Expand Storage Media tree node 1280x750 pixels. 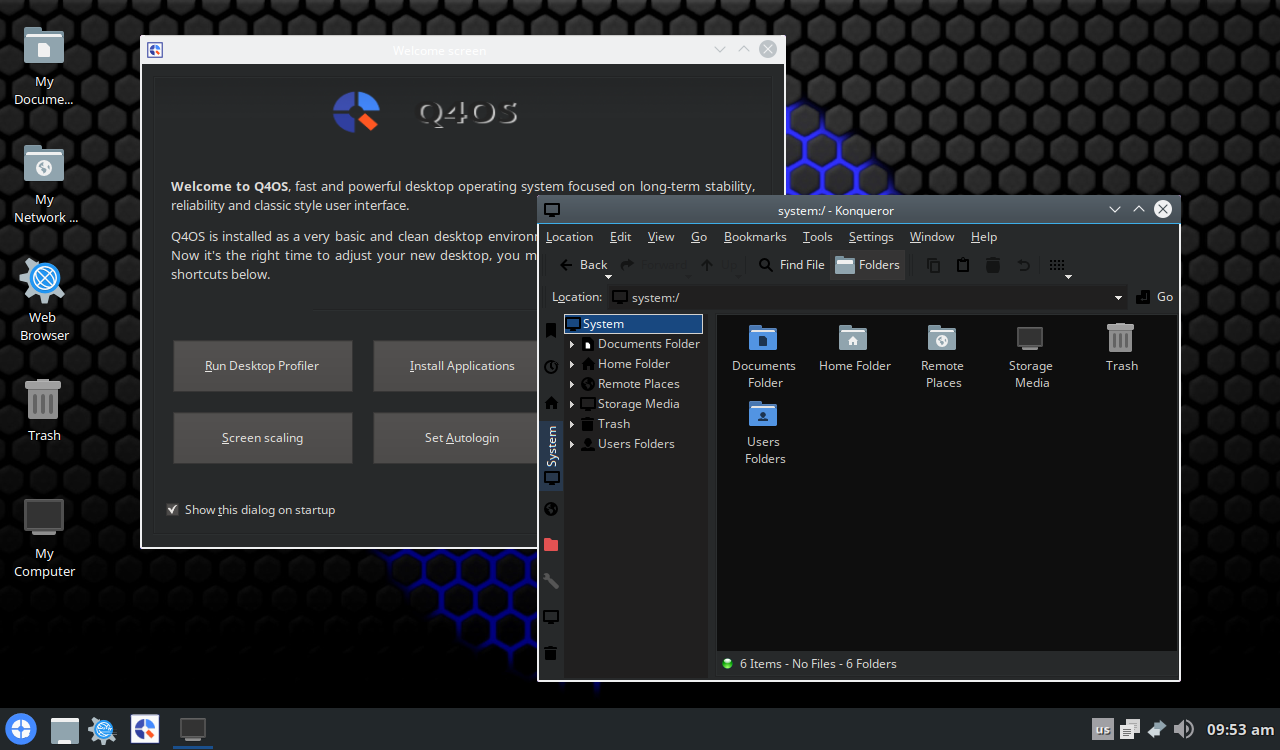572,404
